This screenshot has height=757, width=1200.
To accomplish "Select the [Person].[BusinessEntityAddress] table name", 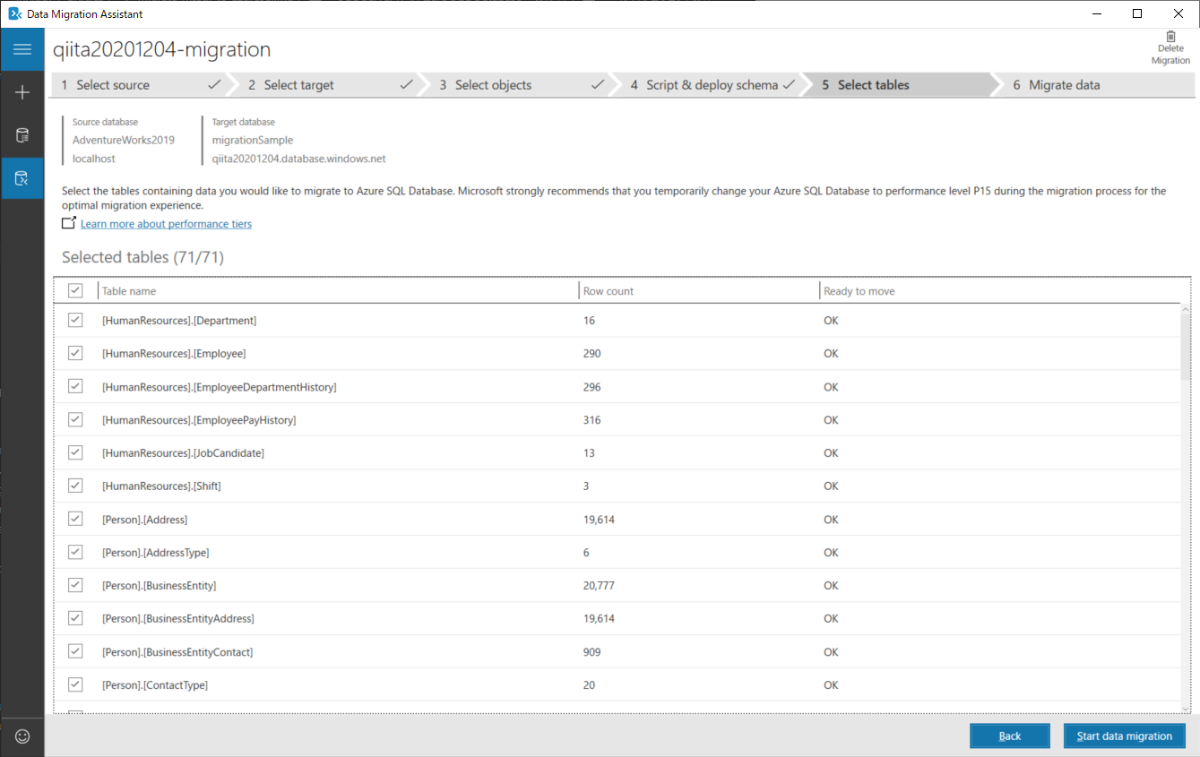I will click(x=178, y=618).
